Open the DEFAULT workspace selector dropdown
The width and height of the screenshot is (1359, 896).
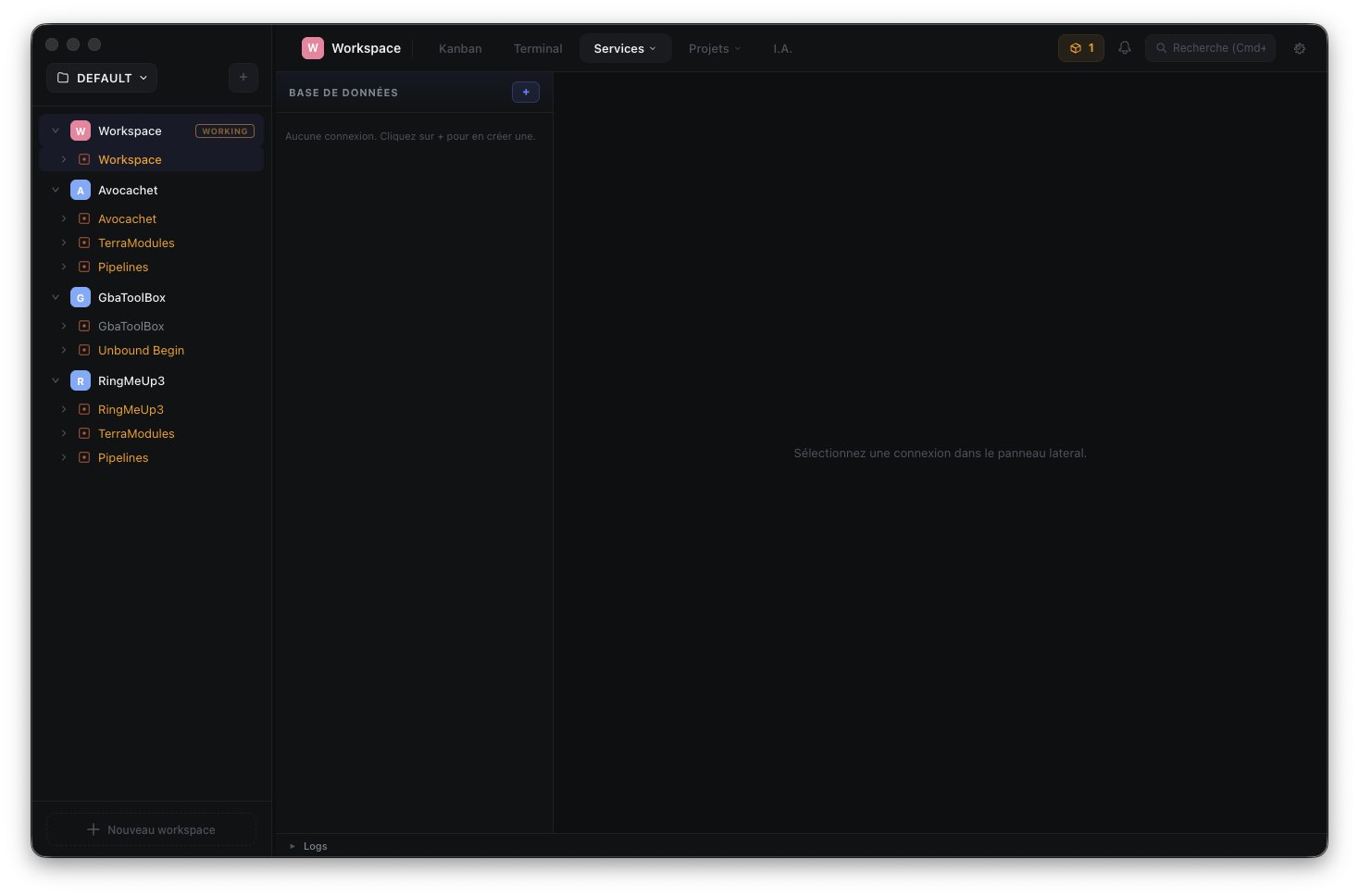coord(101,78)
